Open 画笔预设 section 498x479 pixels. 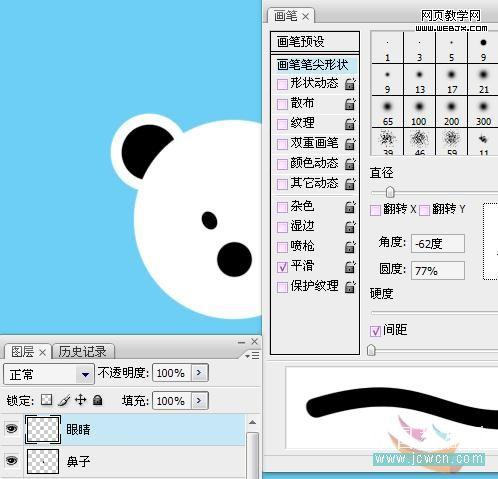coord(315,42)
